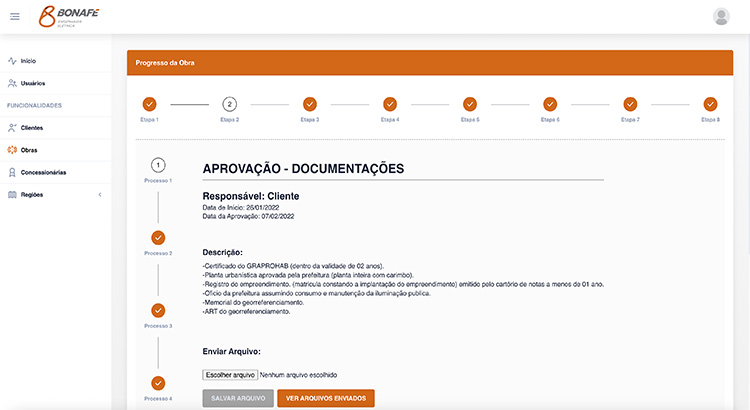Select Etapa 5 checkmark step
The width and height of the screenshot is (750, 410).
tap(470, 104)
